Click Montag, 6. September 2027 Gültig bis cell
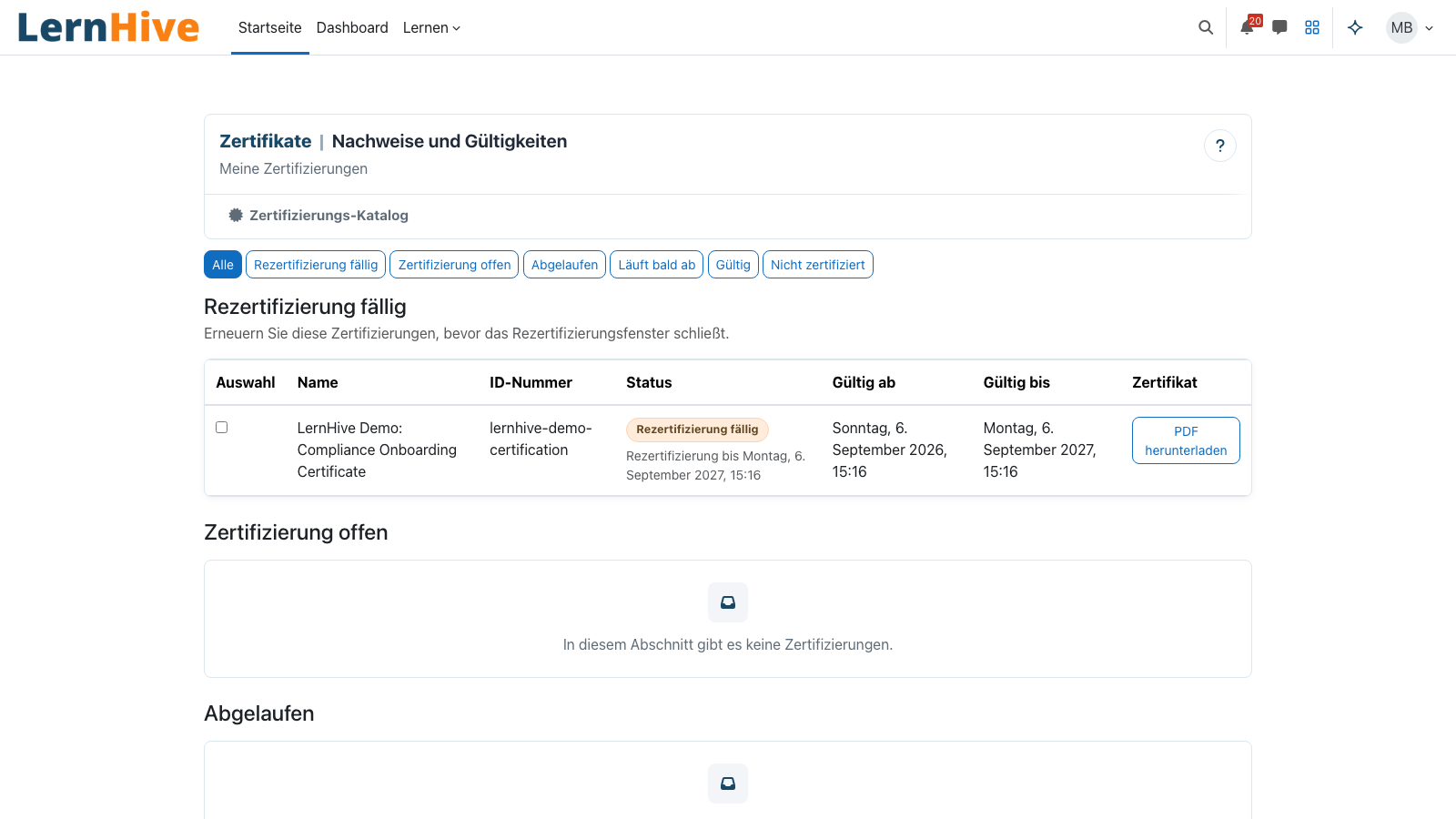Viewport: 1456px width, 819px height. click(1039, 450)
